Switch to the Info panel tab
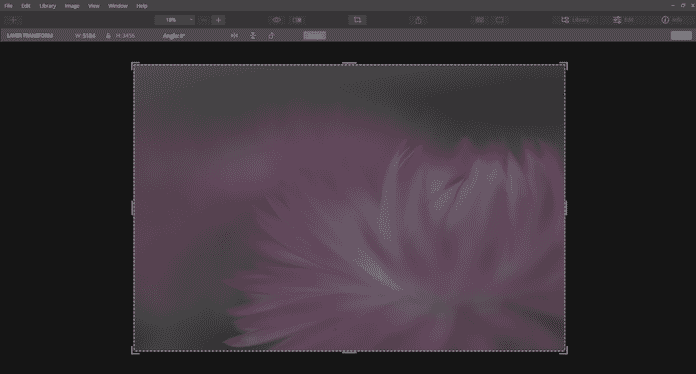This screenshot has height=374, width=696. (672, 20)
